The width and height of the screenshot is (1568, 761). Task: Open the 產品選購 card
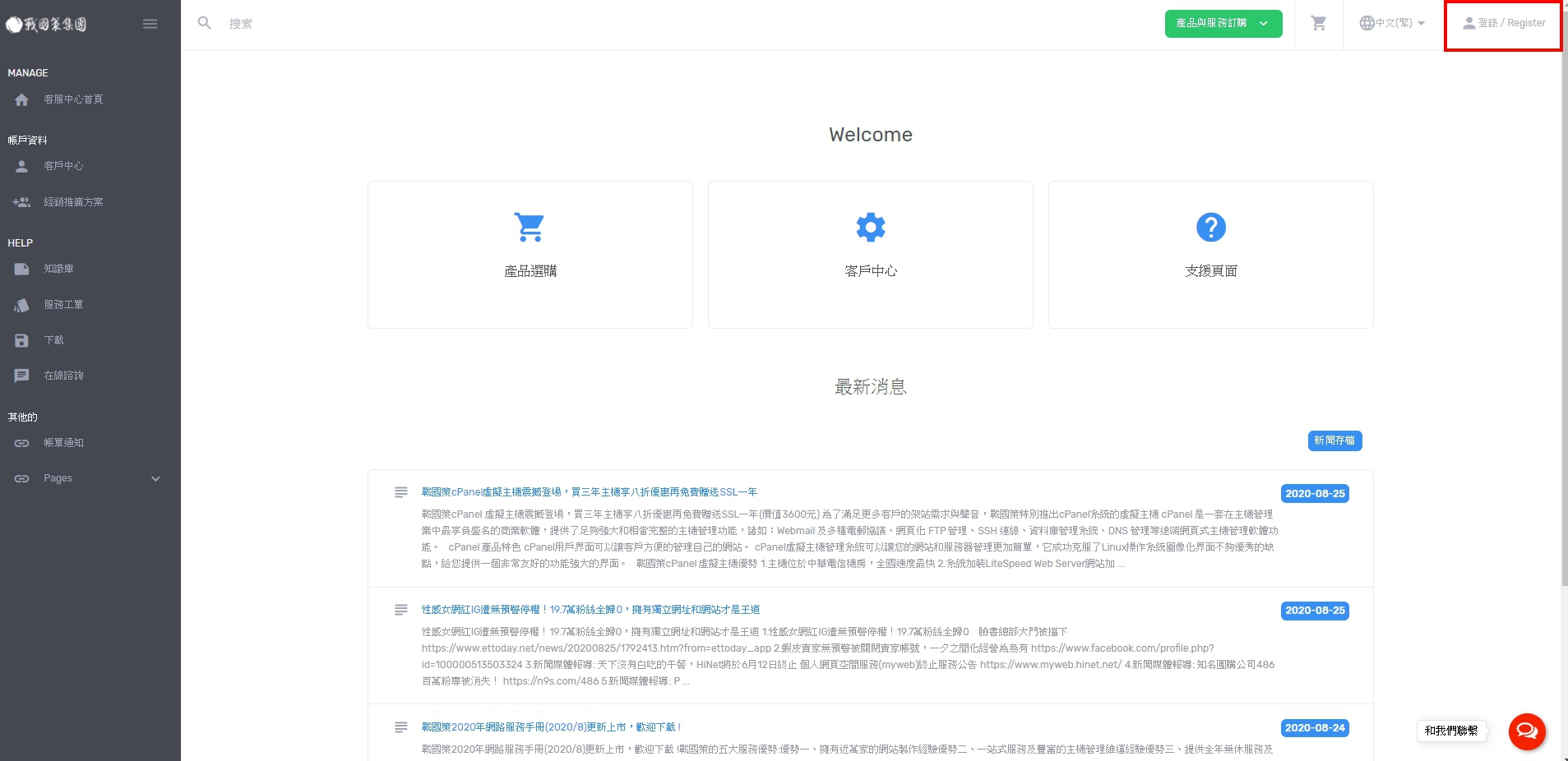530,255
